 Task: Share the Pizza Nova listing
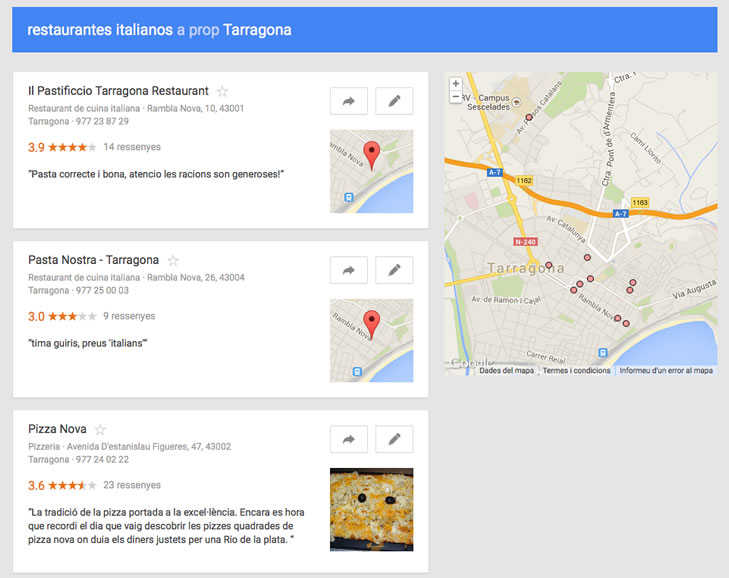349,439
